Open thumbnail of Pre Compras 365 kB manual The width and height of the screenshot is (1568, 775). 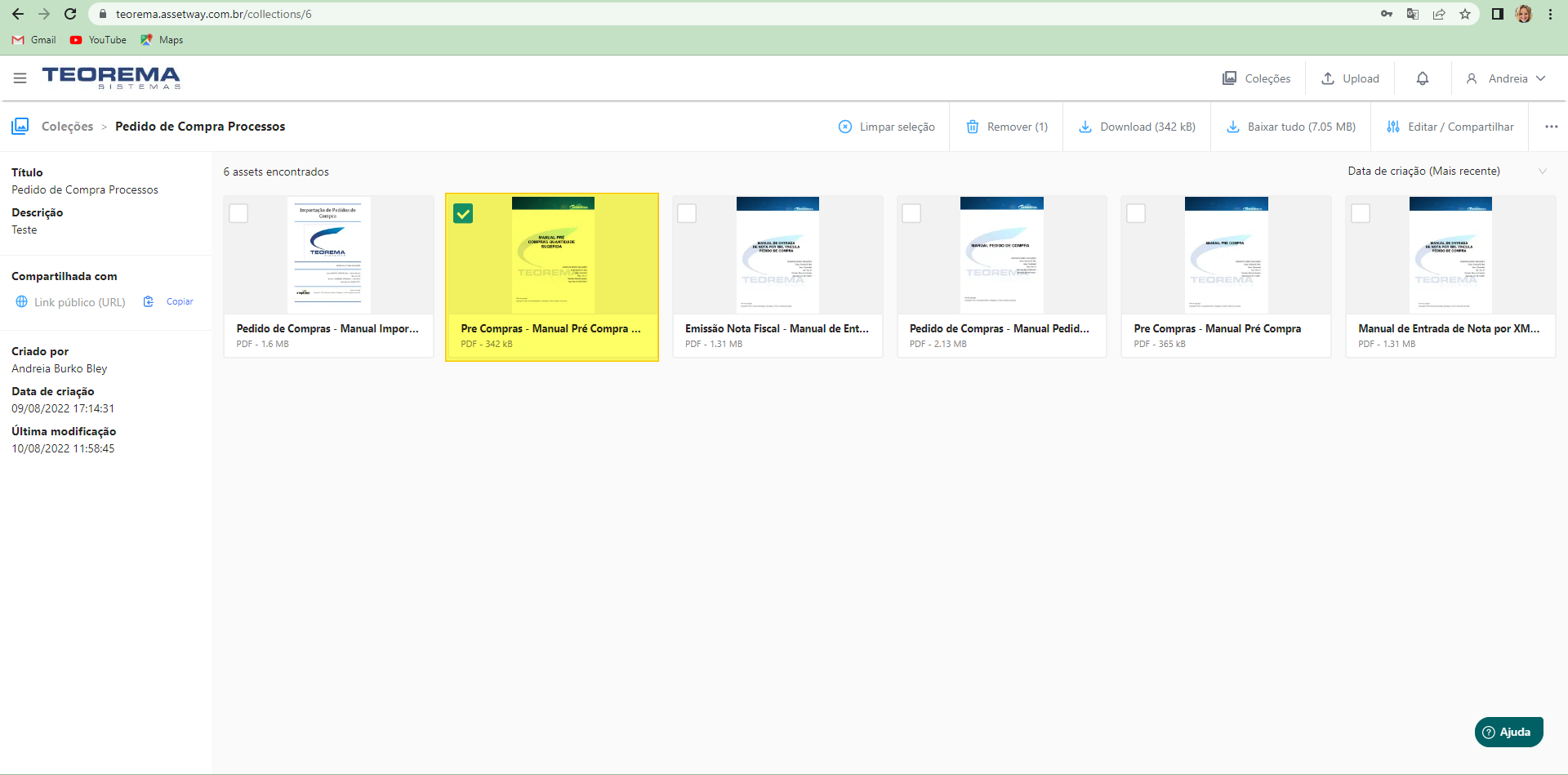coord(1226,255)
